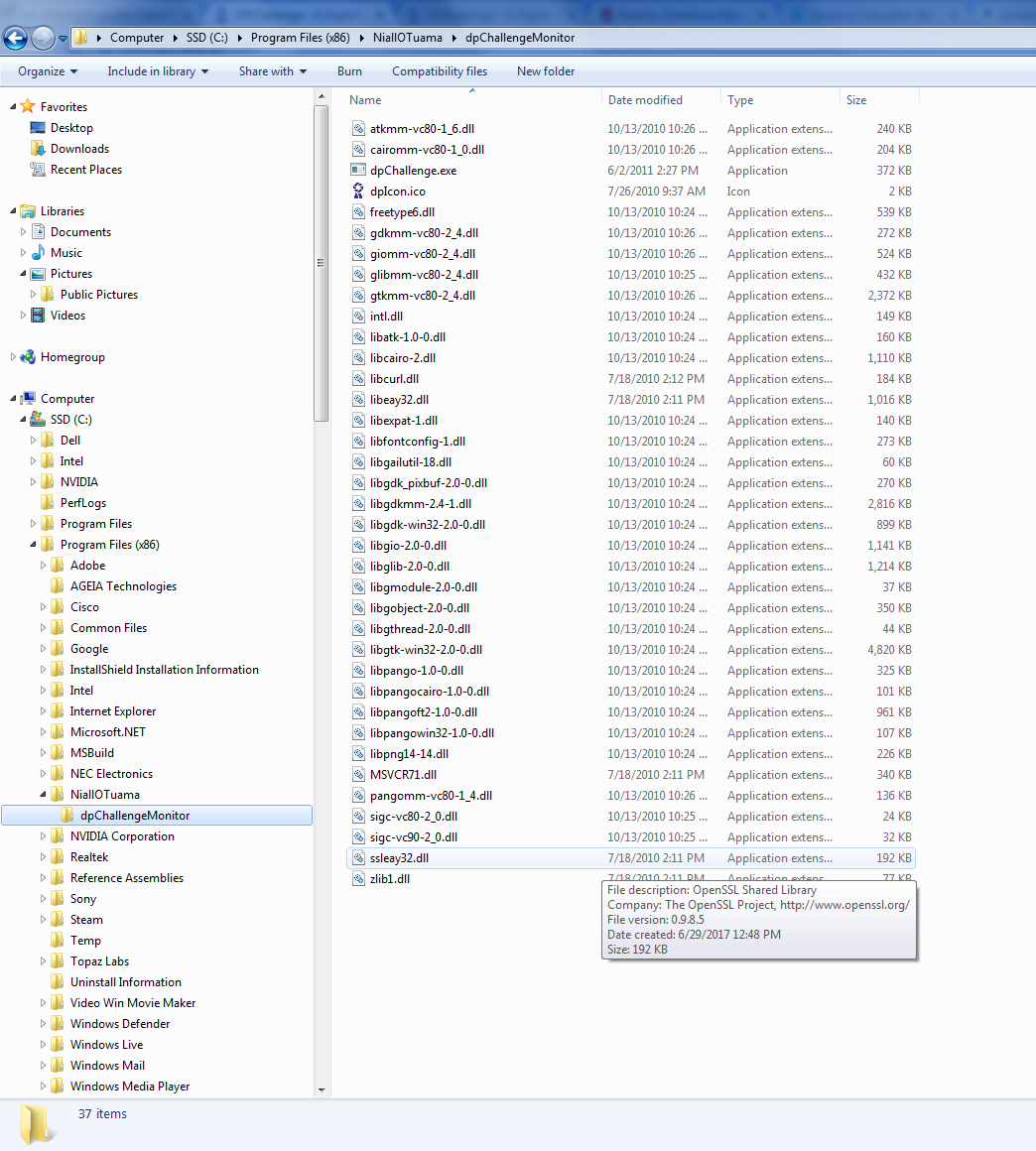Click the Music library icon
This screenshot has width=1036, height=1151.
click(x=38, y=252)
